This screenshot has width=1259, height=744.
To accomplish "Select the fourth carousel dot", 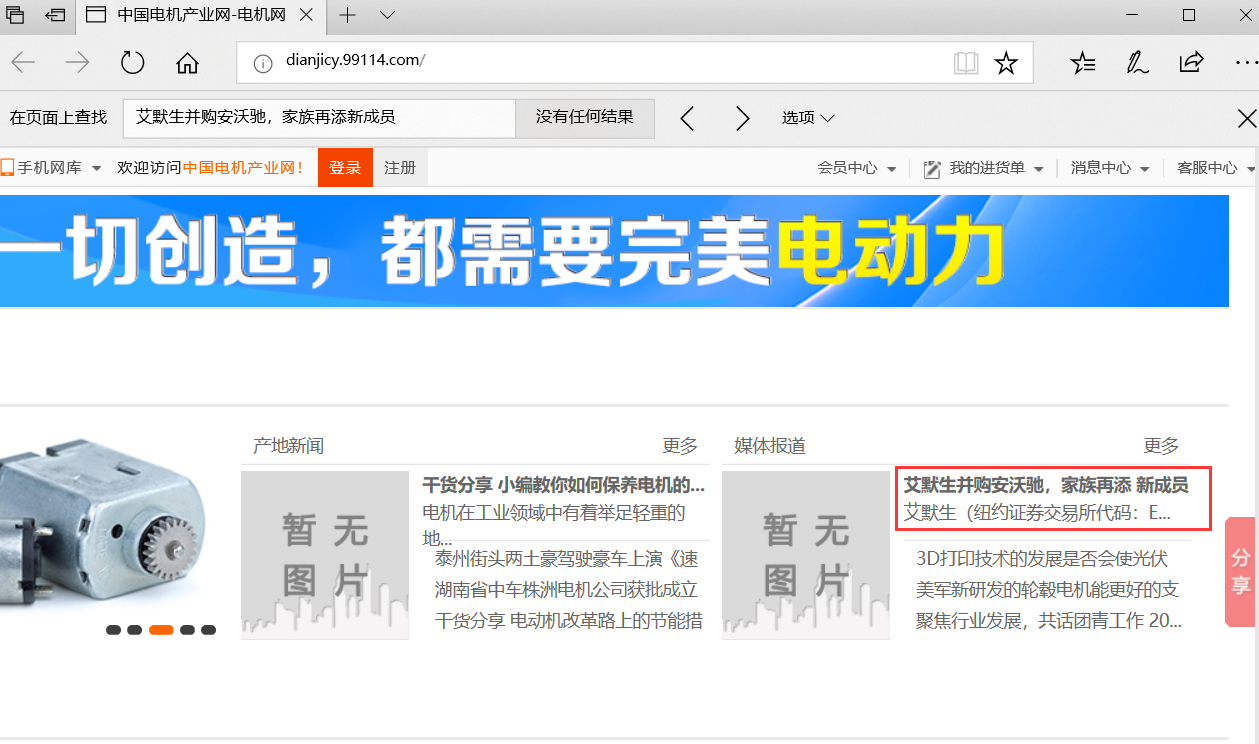I will click(x=187, y=630).
